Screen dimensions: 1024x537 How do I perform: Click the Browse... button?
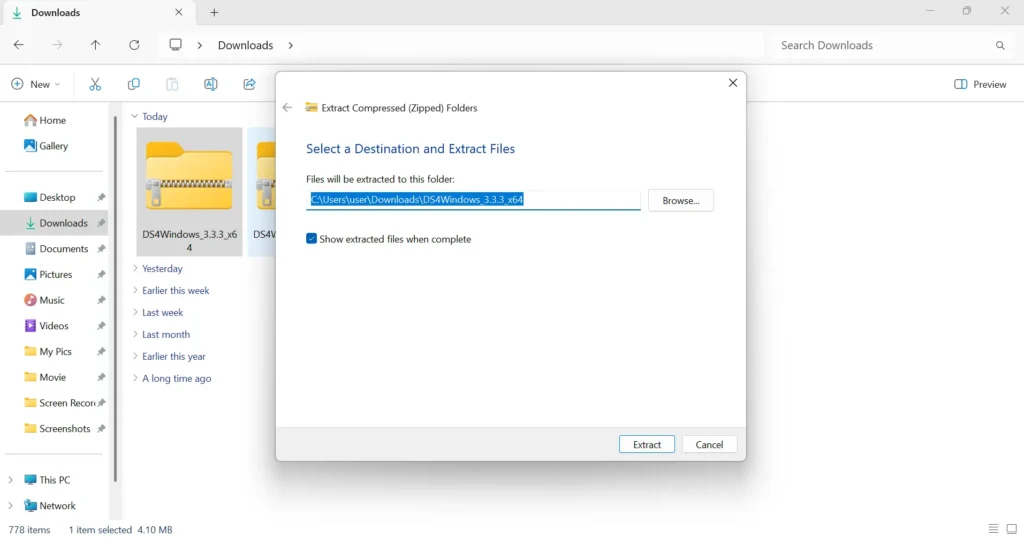680,200
